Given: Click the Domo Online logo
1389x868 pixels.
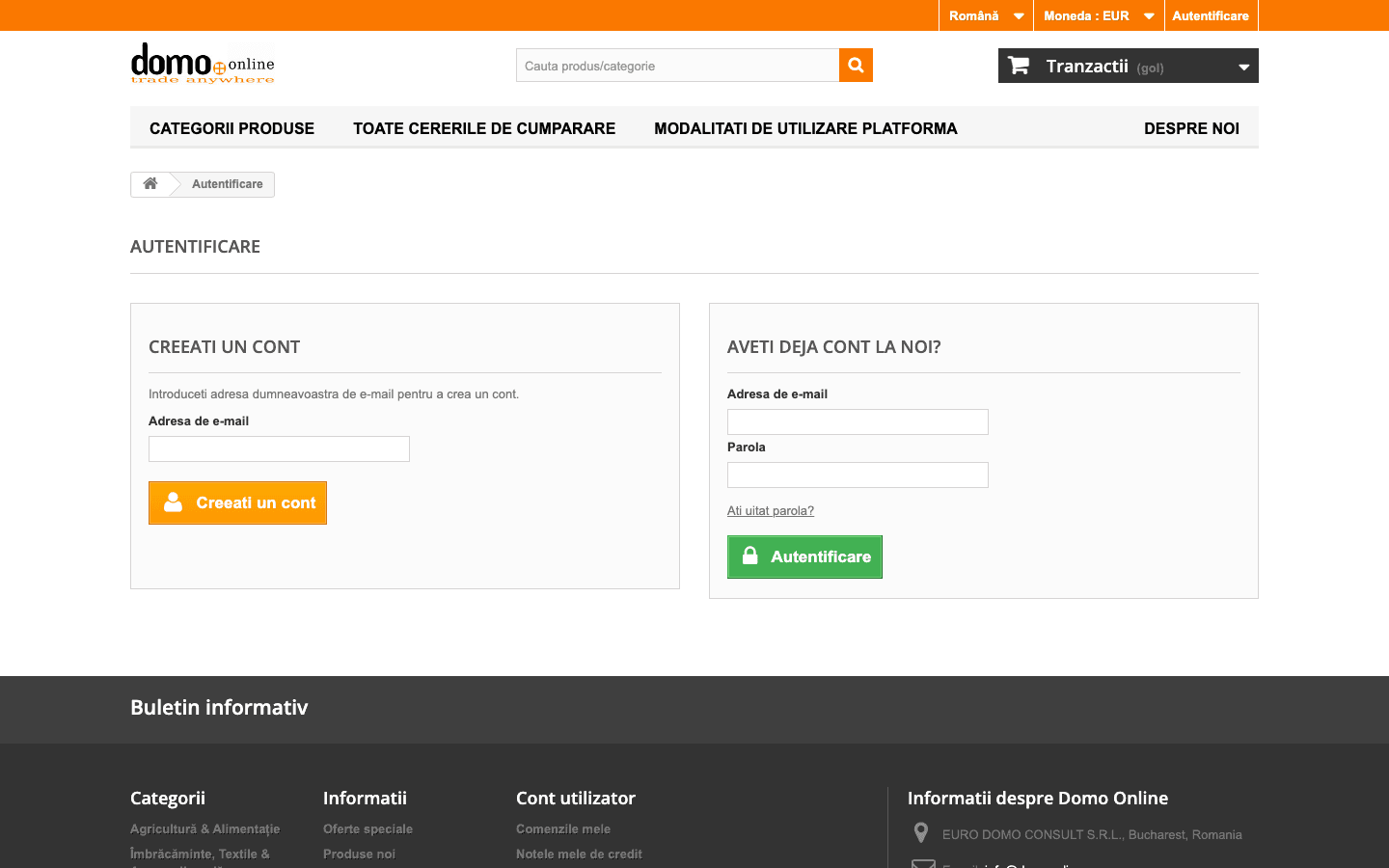Looking at the screenshot, I should pyautogui.click(x=203, y=64).
